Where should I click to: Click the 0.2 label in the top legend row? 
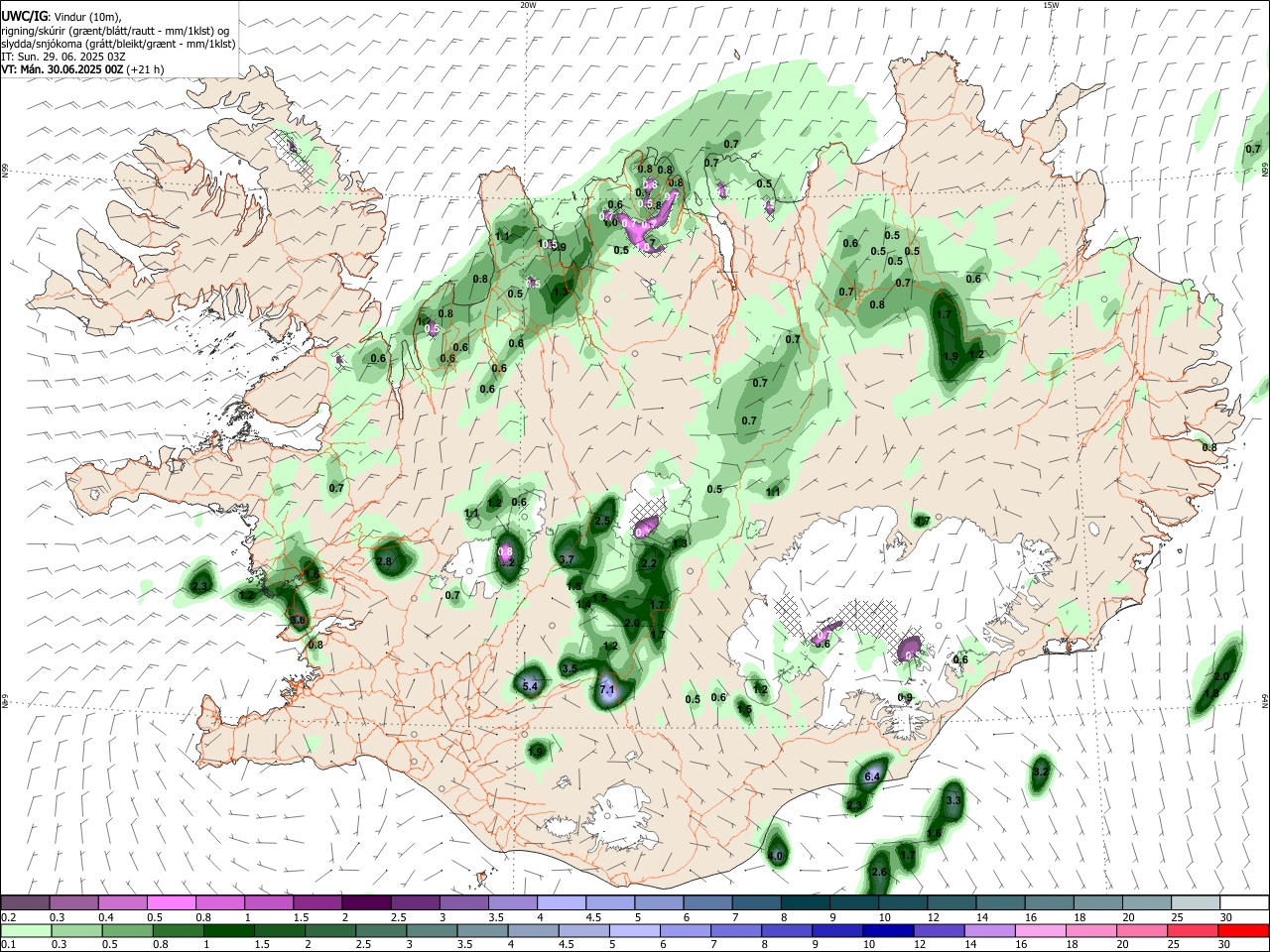click(7, 917)
